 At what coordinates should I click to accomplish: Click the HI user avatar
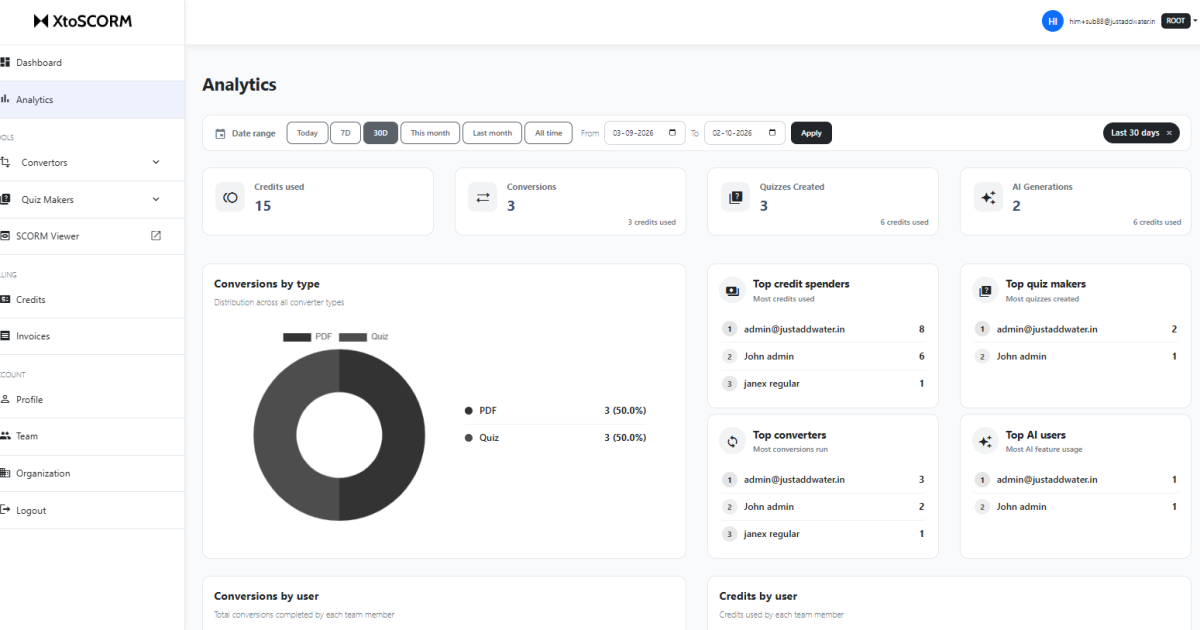[x=1052, y=21]
